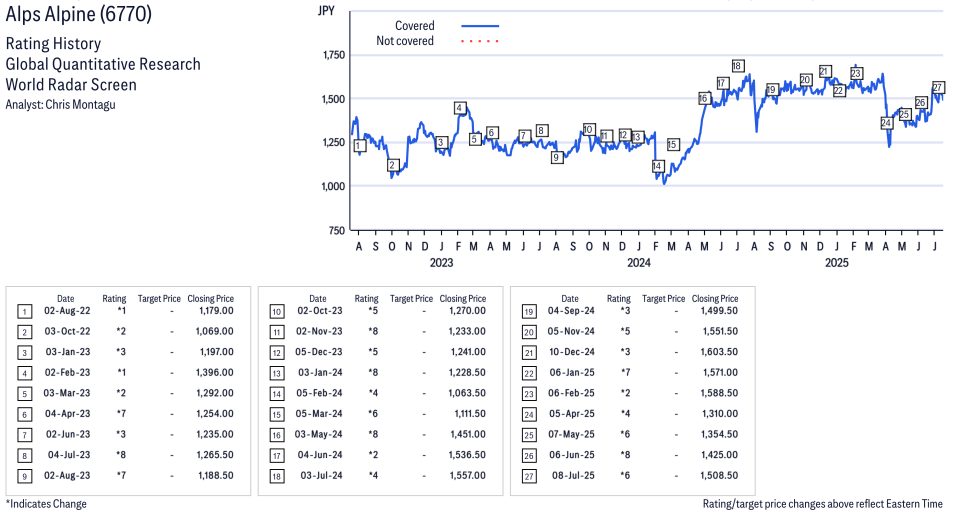Click the World Radar Screen heading
The height and width of the screenshot is (510, 954).
tap(71, 85)
